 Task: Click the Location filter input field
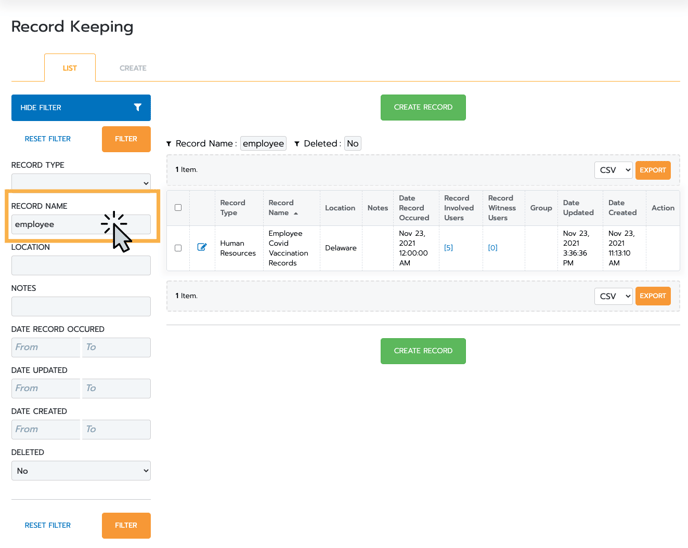pos(81,265)
